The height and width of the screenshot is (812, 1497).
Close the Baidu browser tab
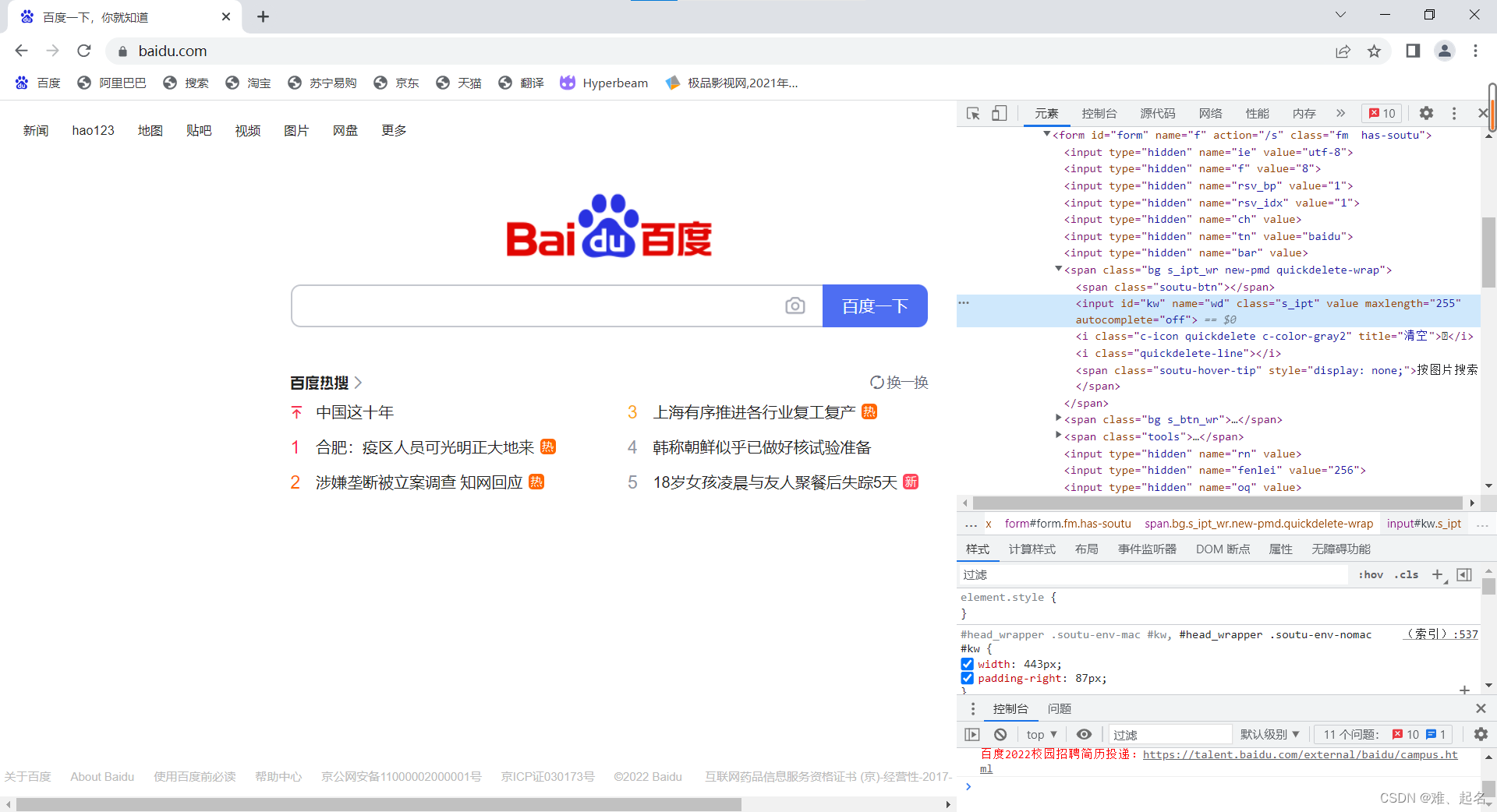226,16
